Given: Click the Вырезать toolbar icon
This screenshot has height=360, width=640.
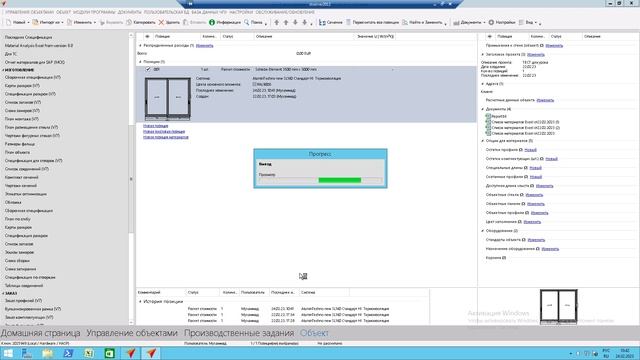Looking at the screenshot, I should click(102, 22).
